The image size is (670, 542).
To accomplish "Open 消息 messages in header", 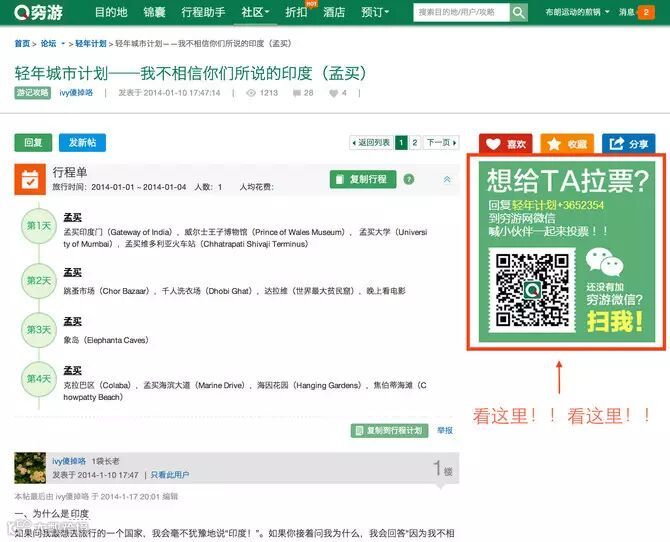I will pyautogui.click(x=626, y=12).
